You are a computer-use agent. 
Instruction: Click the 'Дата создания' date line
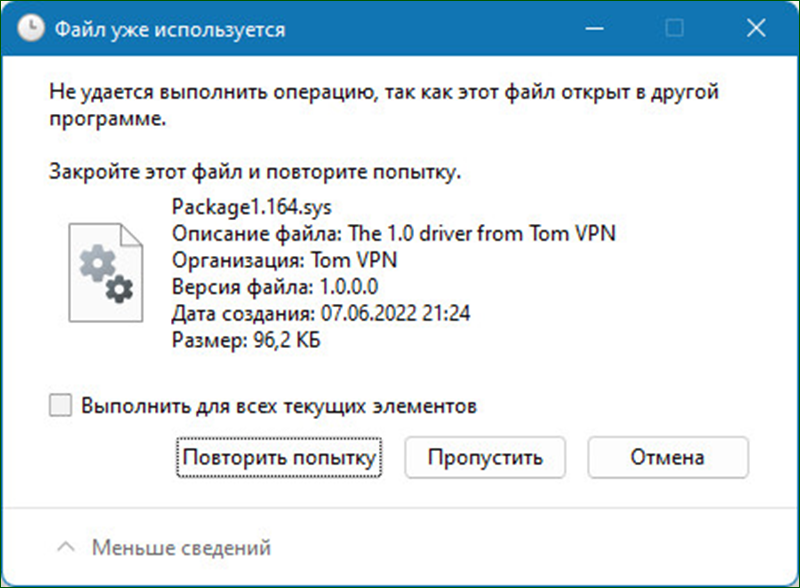[321, 313]
